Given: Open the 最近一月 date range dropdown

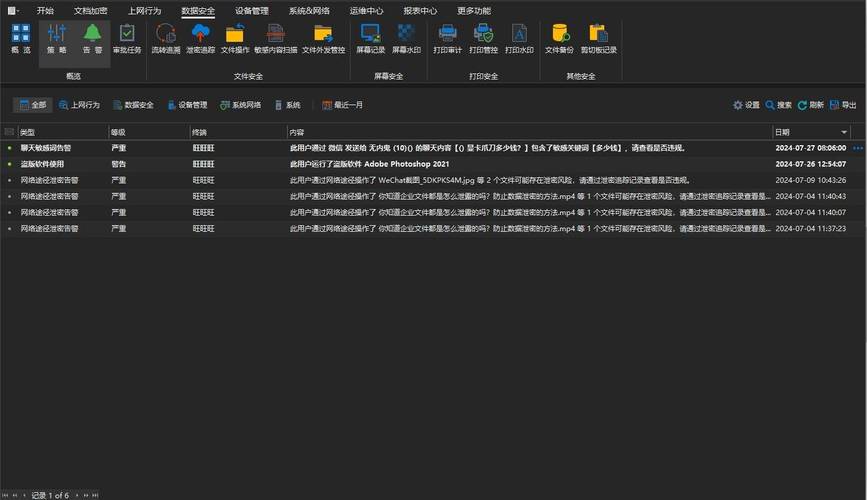Looking at the screenshot, I should [x=342, y=105].
